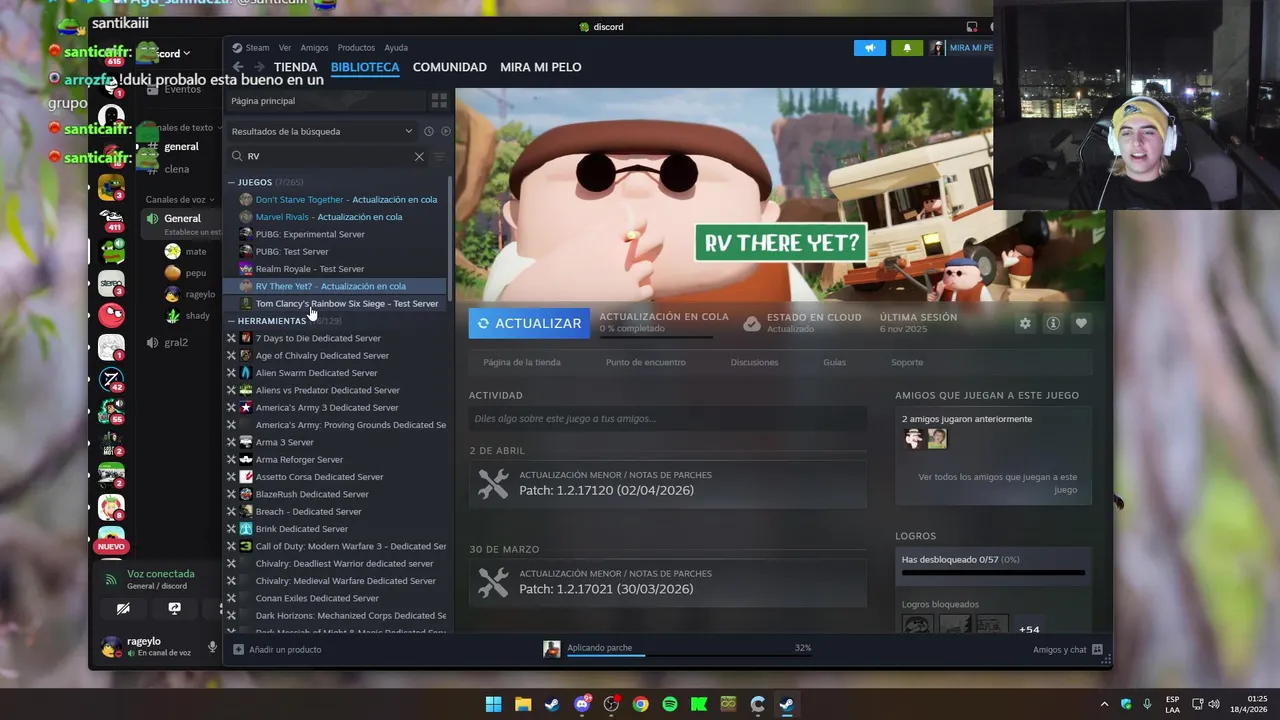Click Página principal button

327,101
